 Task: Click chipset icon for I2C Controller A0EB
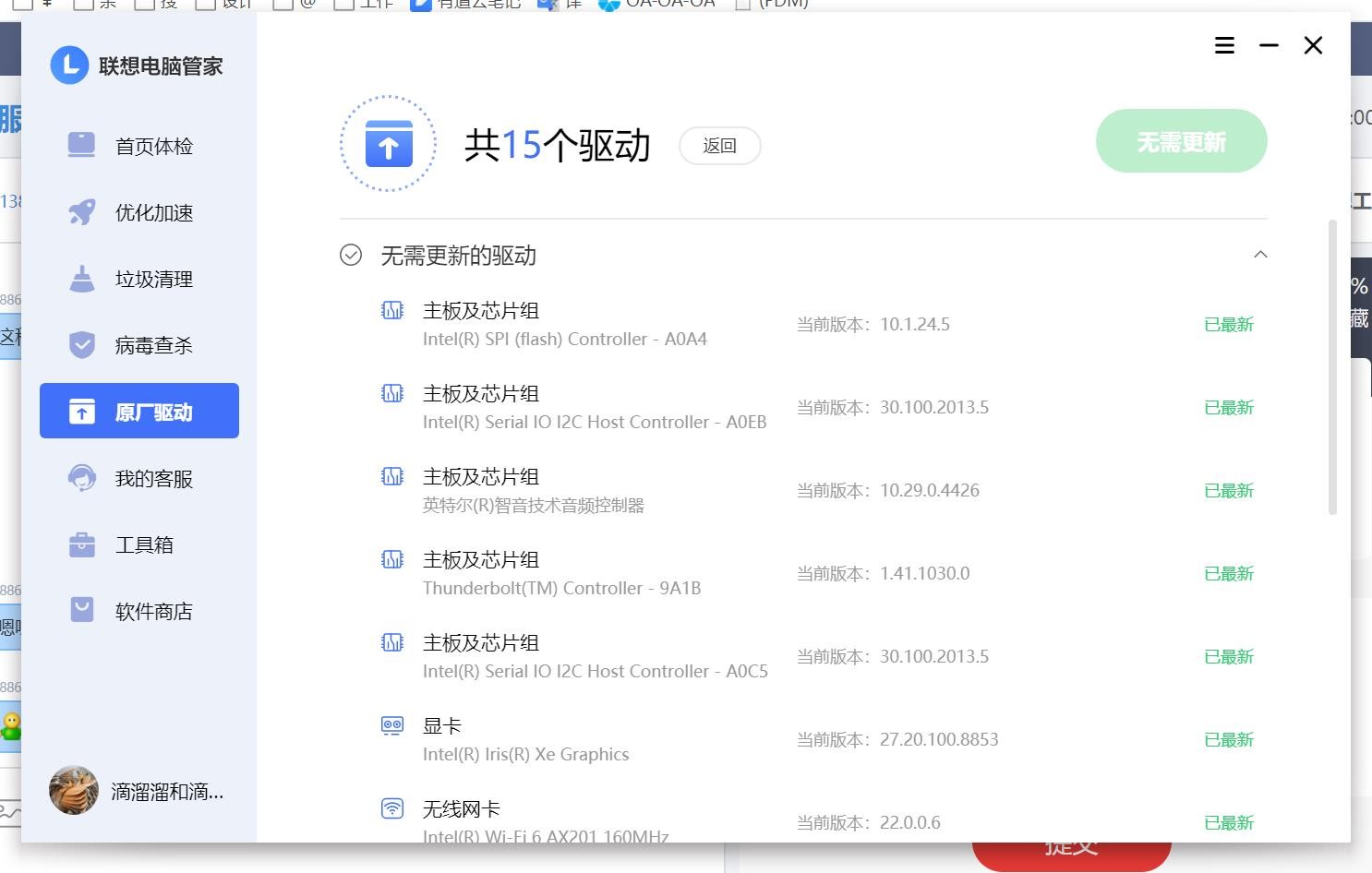pyautogui.click(x=392, y=393)
